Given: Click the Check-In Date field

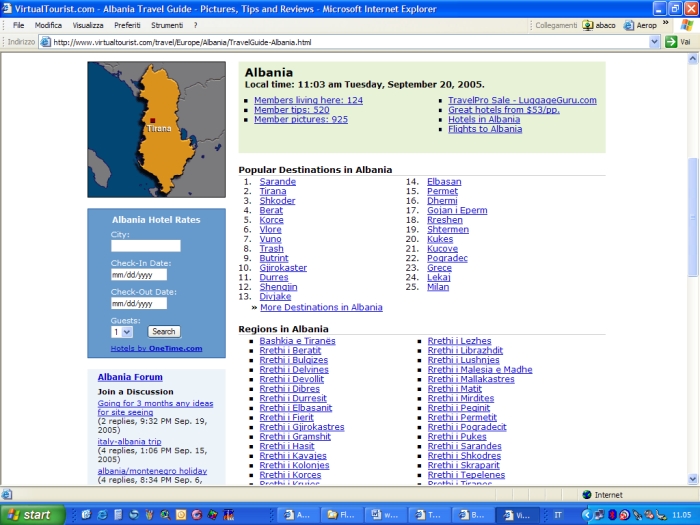Looking at the screenshot, I should click(x=139, y=275).
